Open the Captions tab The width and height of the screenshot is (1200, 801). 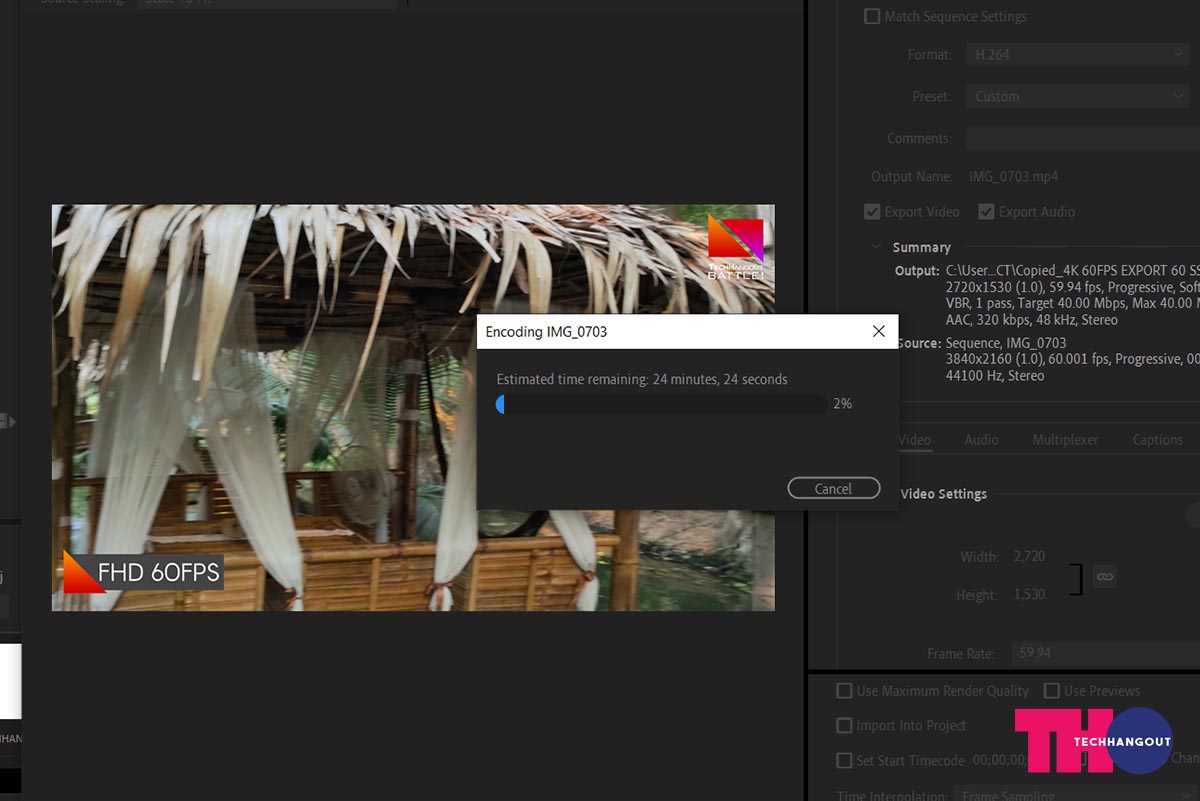[1157, 440]
